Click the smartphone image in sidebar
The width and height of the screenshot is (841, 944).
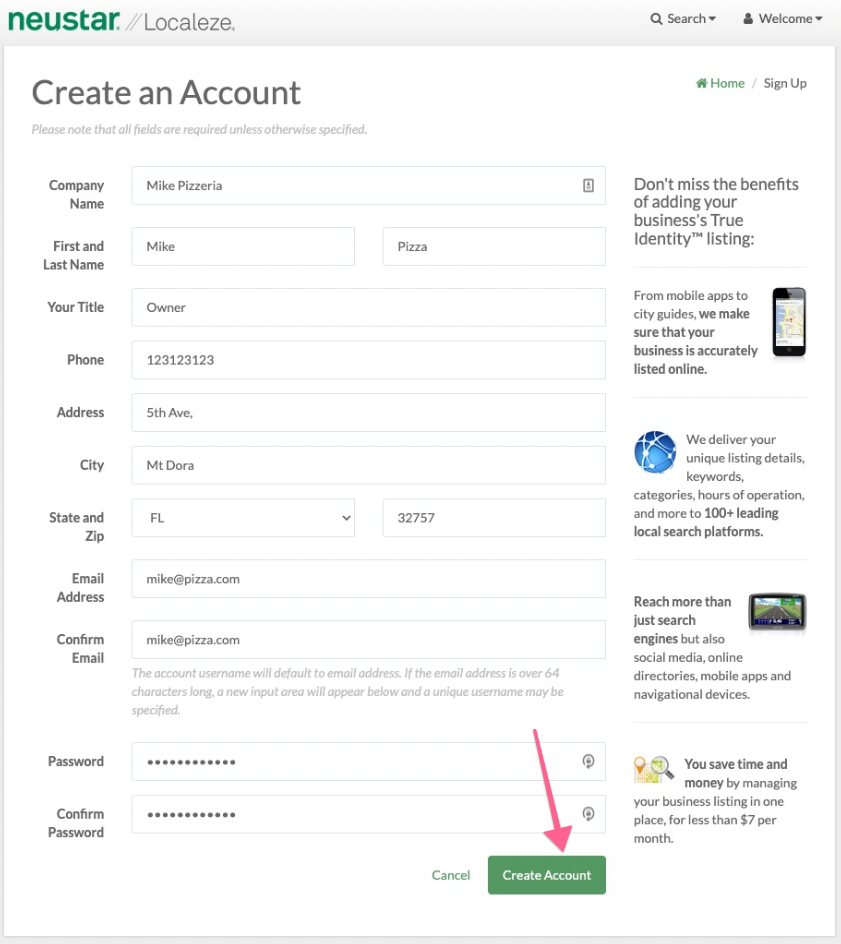coord(788,322)
